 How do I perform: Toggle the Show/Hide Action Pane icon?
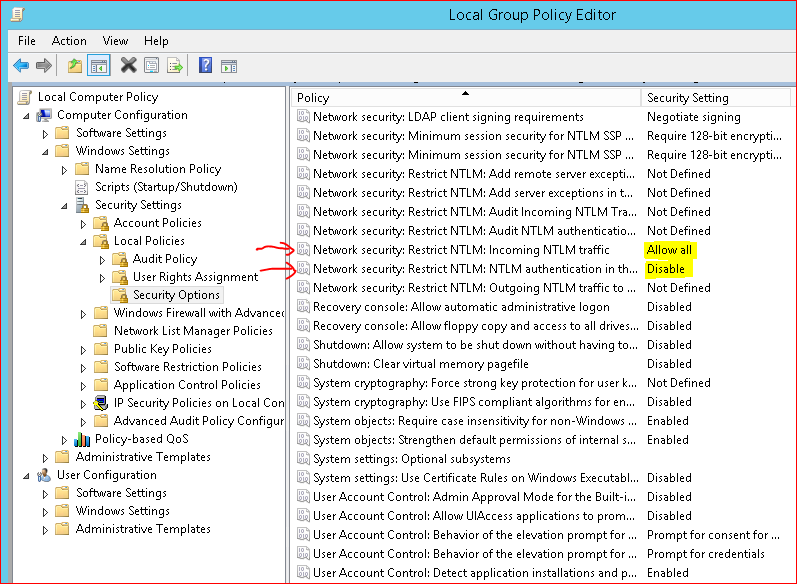coord(229,66)
